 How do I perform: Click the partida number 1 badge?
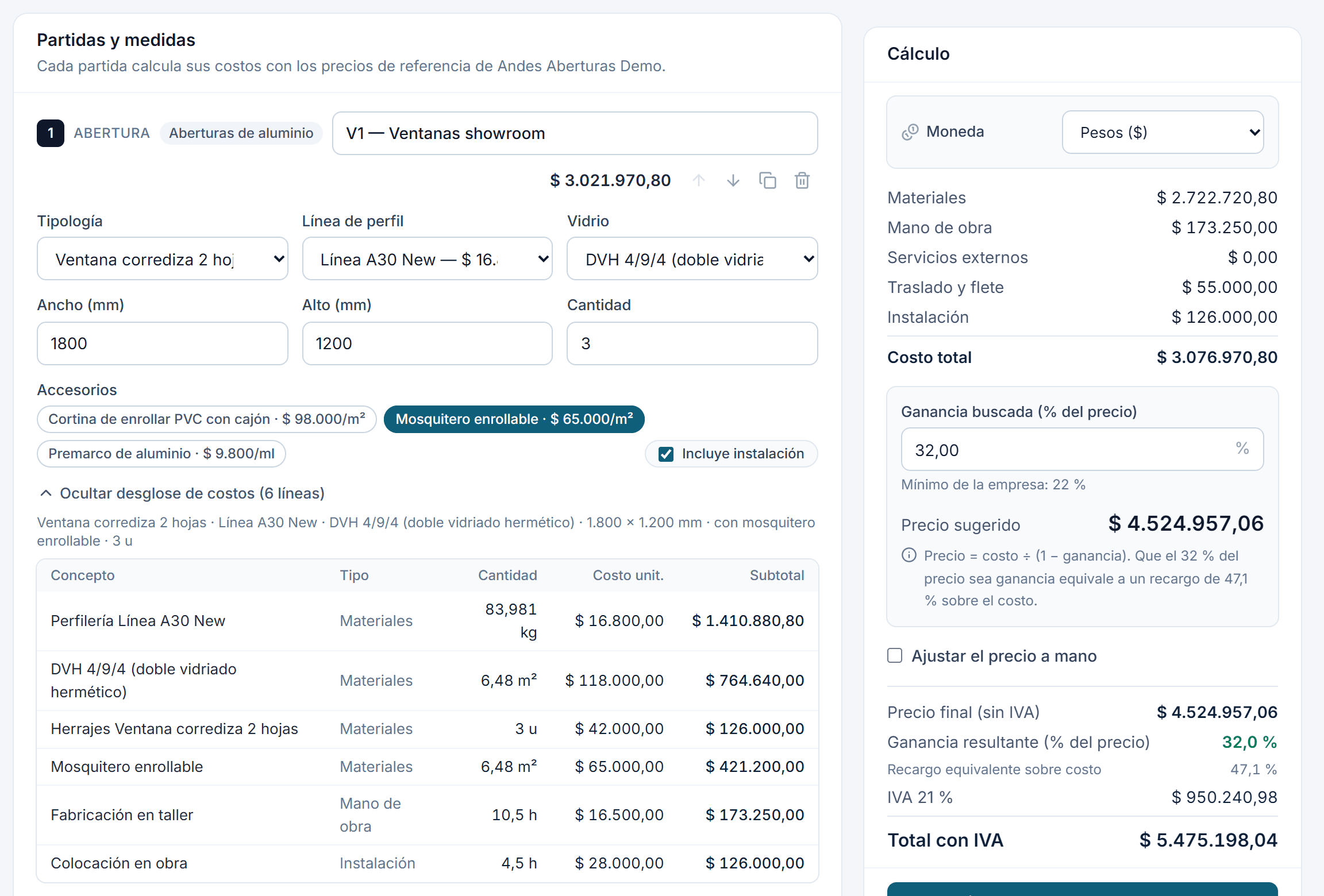51,133
